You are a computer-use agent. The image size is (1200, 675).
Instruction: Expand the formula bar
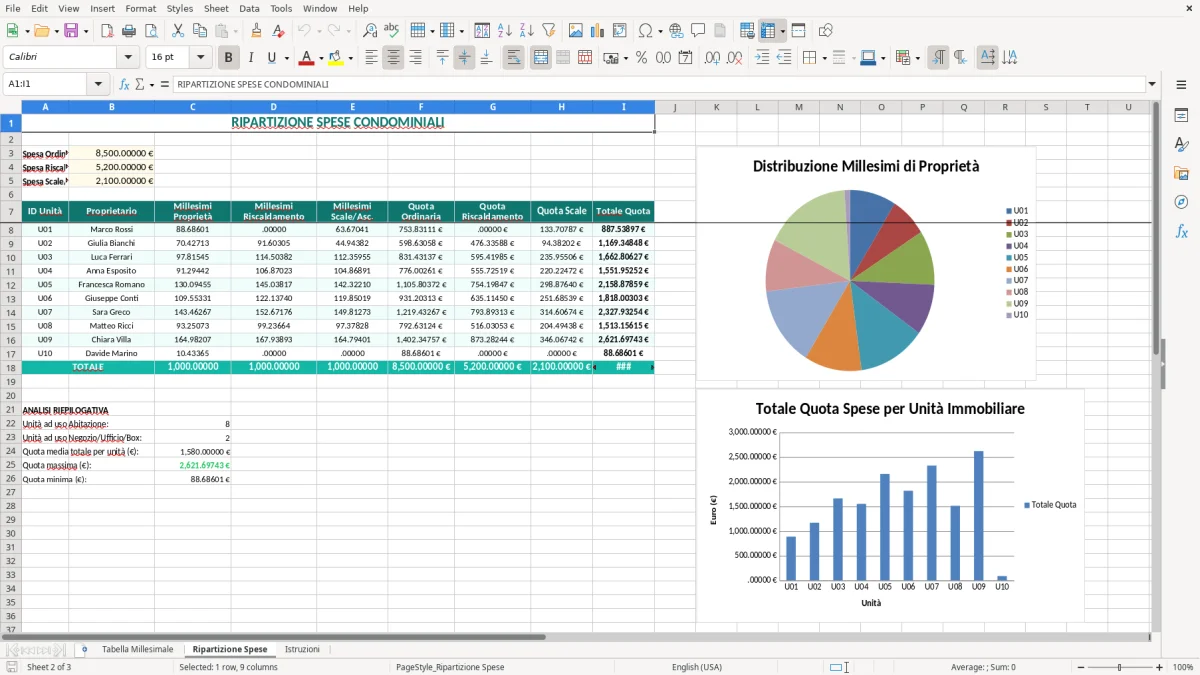tap(1152, 84)
